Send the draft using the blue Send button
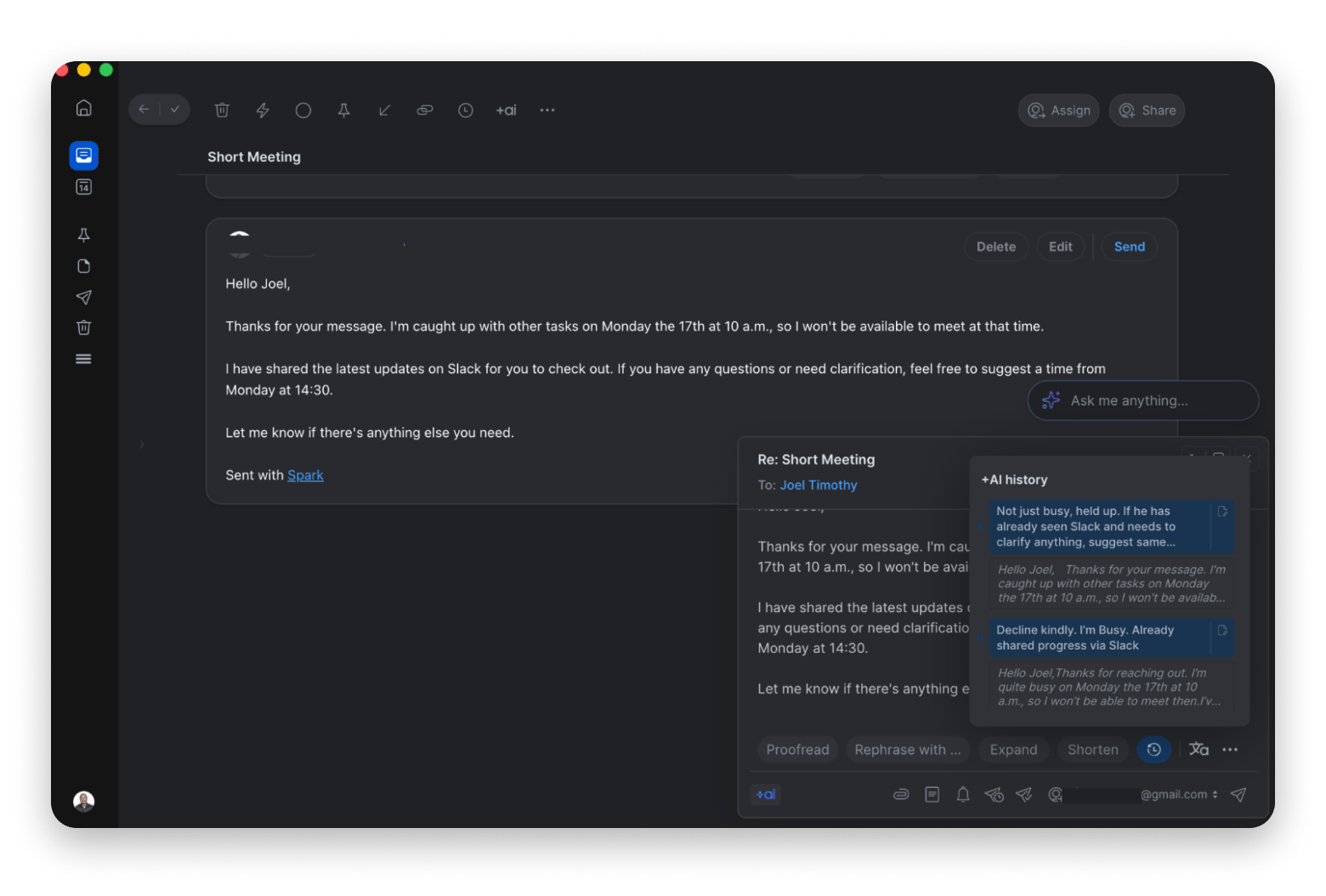The height and width of the screenshot is (896, 1326). click(1130, 247)
